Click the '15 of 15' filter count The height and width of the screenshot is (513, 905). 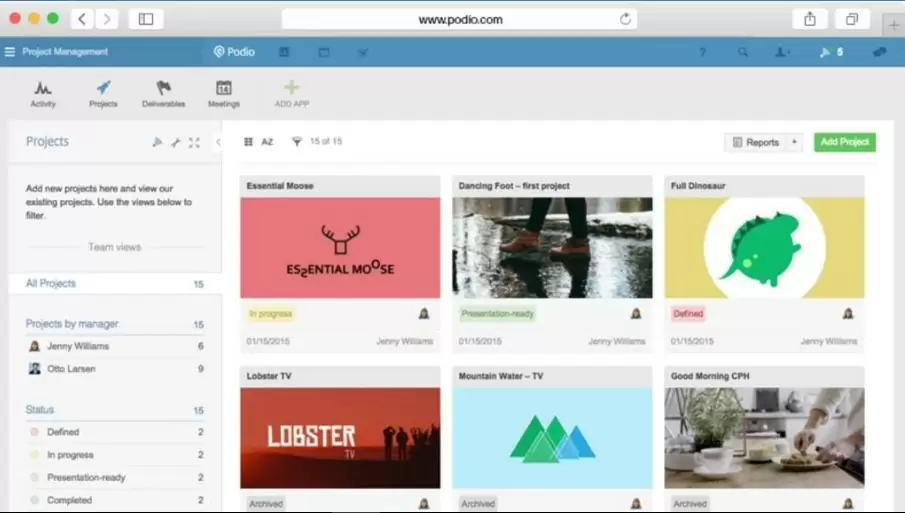point(326,141)
